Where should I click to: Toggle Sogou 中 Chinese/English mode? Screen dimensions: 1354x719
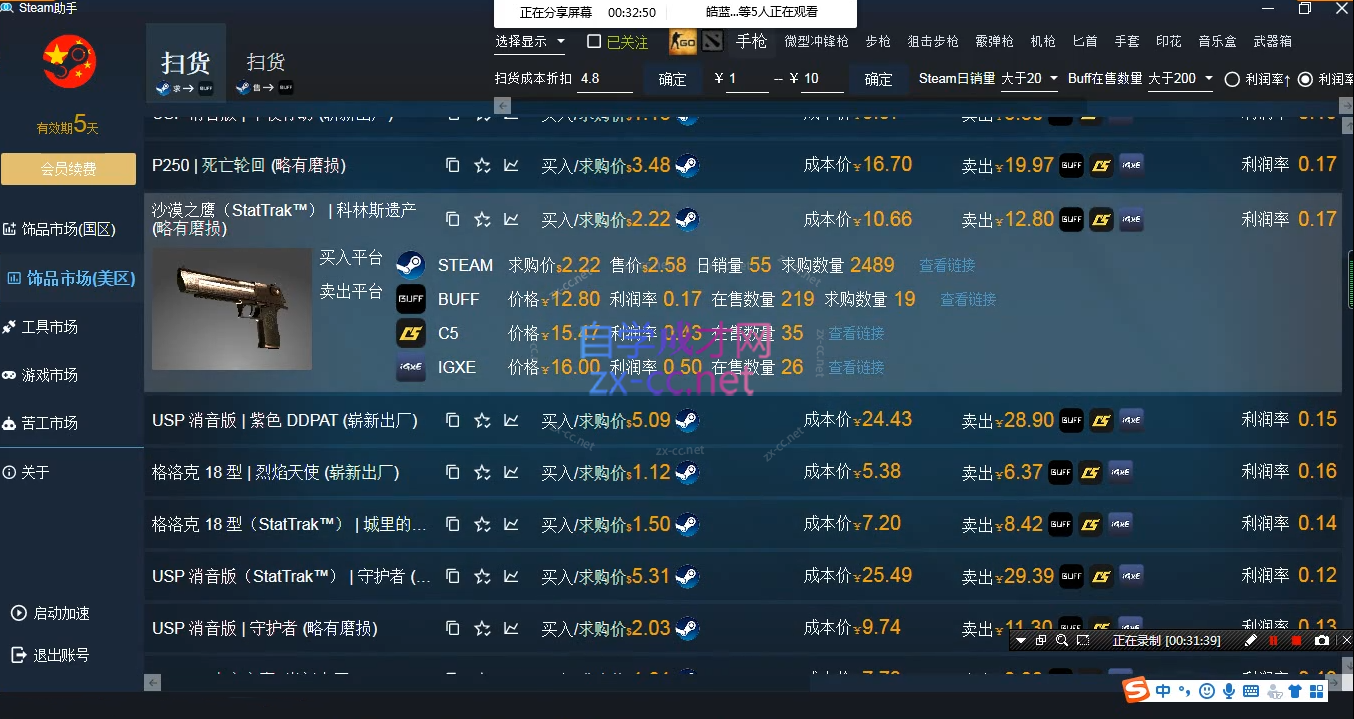coord(1163,691)
